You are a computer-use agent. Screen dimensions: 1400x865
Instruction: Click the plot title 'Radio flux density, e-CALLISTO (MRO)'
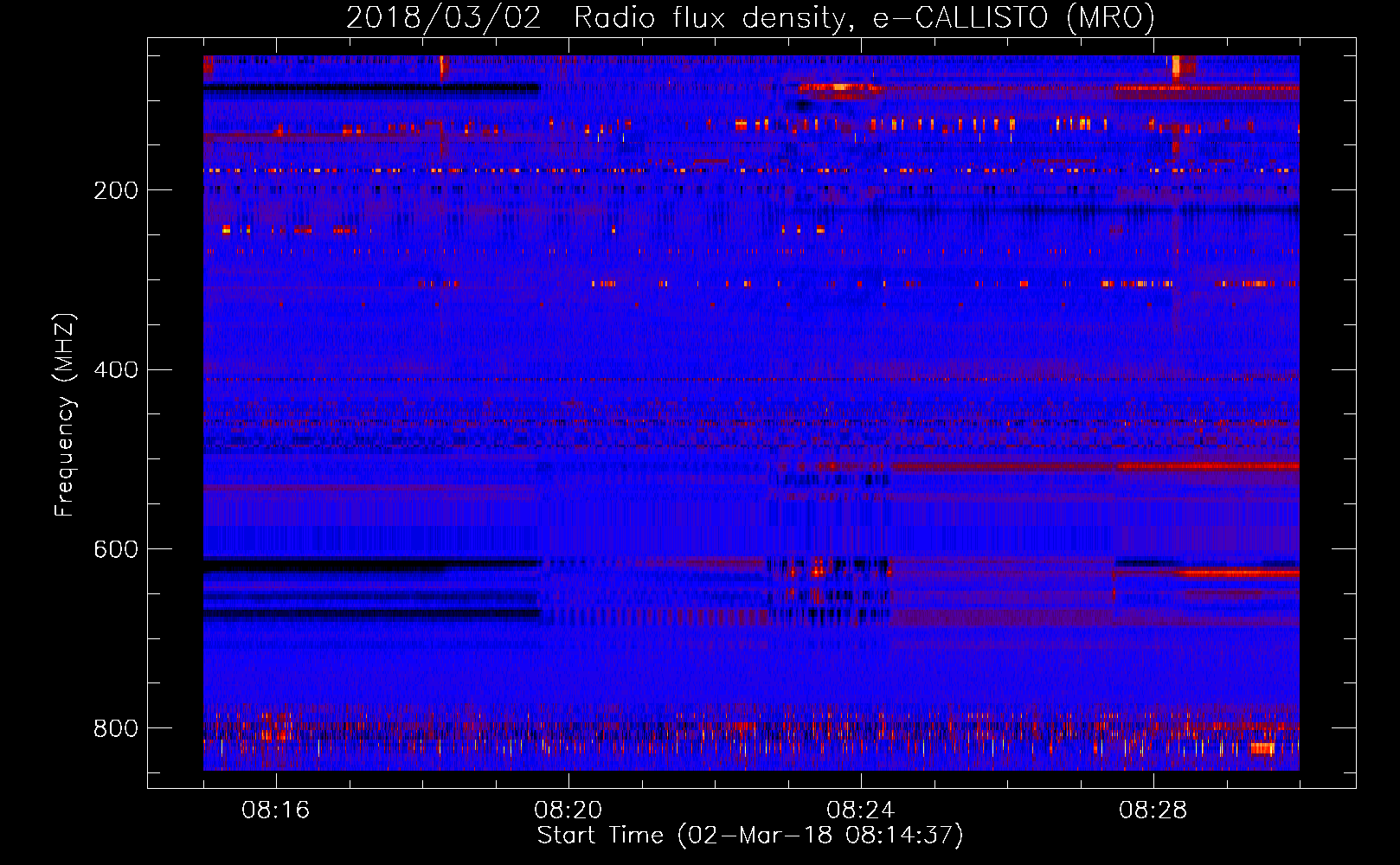point(864,18)
